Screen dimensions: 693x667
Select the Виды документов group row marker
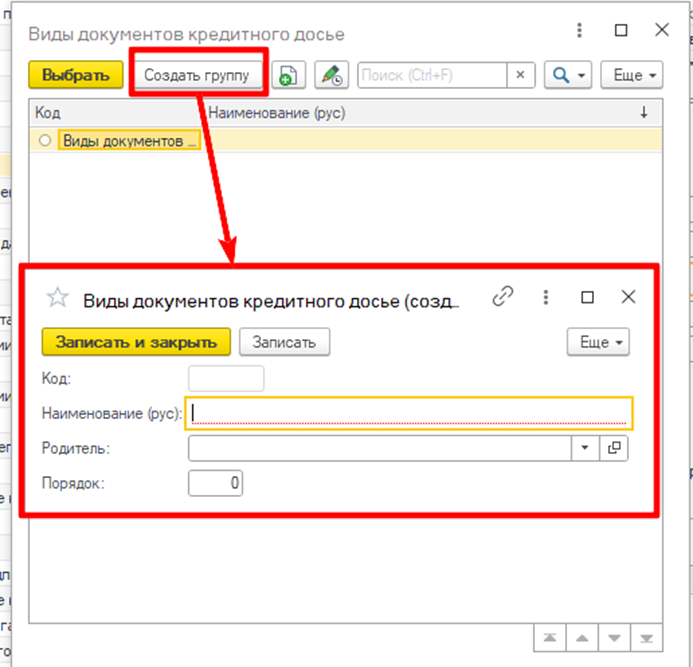click(45, 141)
